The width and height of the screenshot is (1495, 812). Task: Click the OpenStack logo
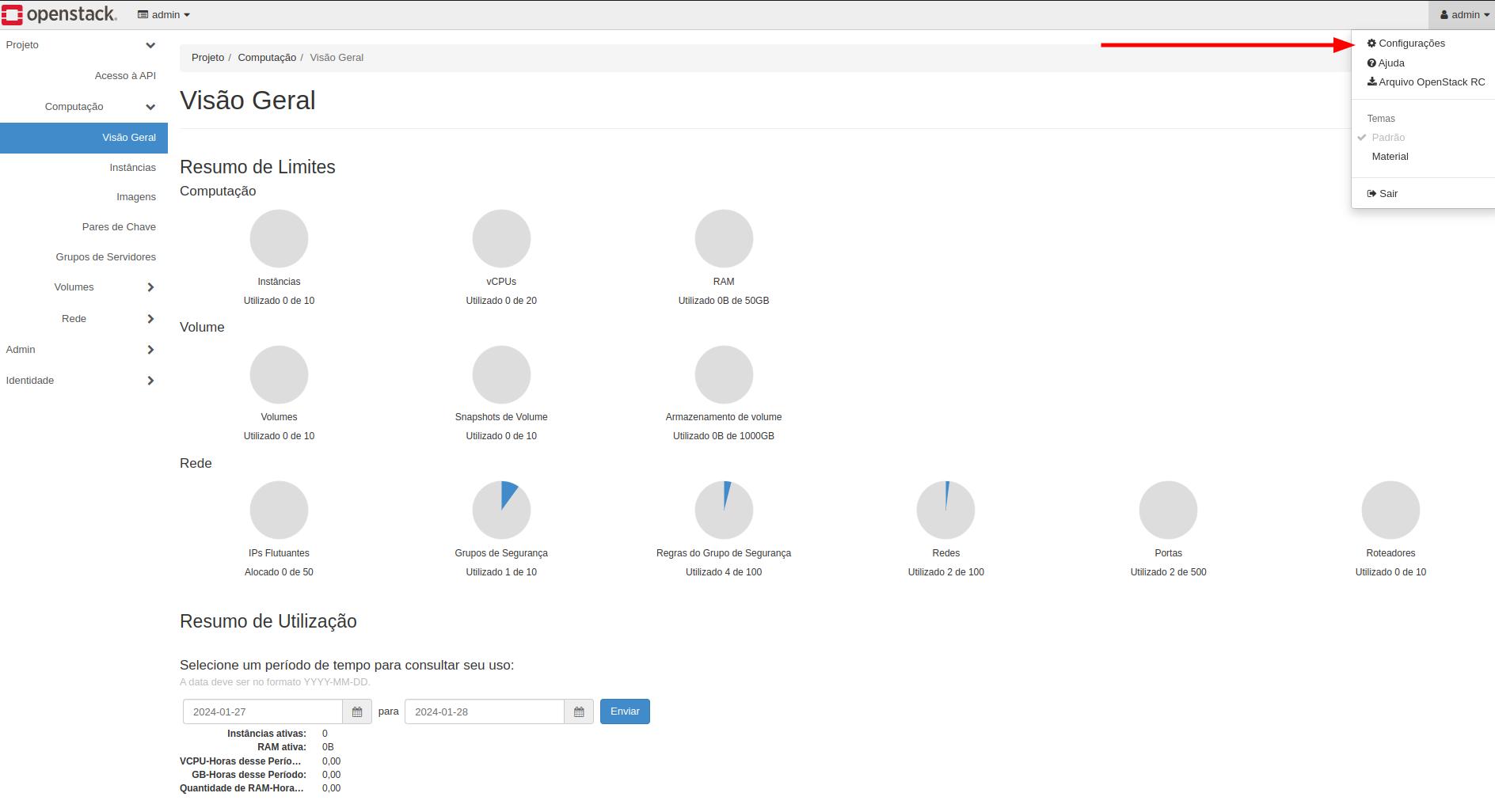(59, 13)
